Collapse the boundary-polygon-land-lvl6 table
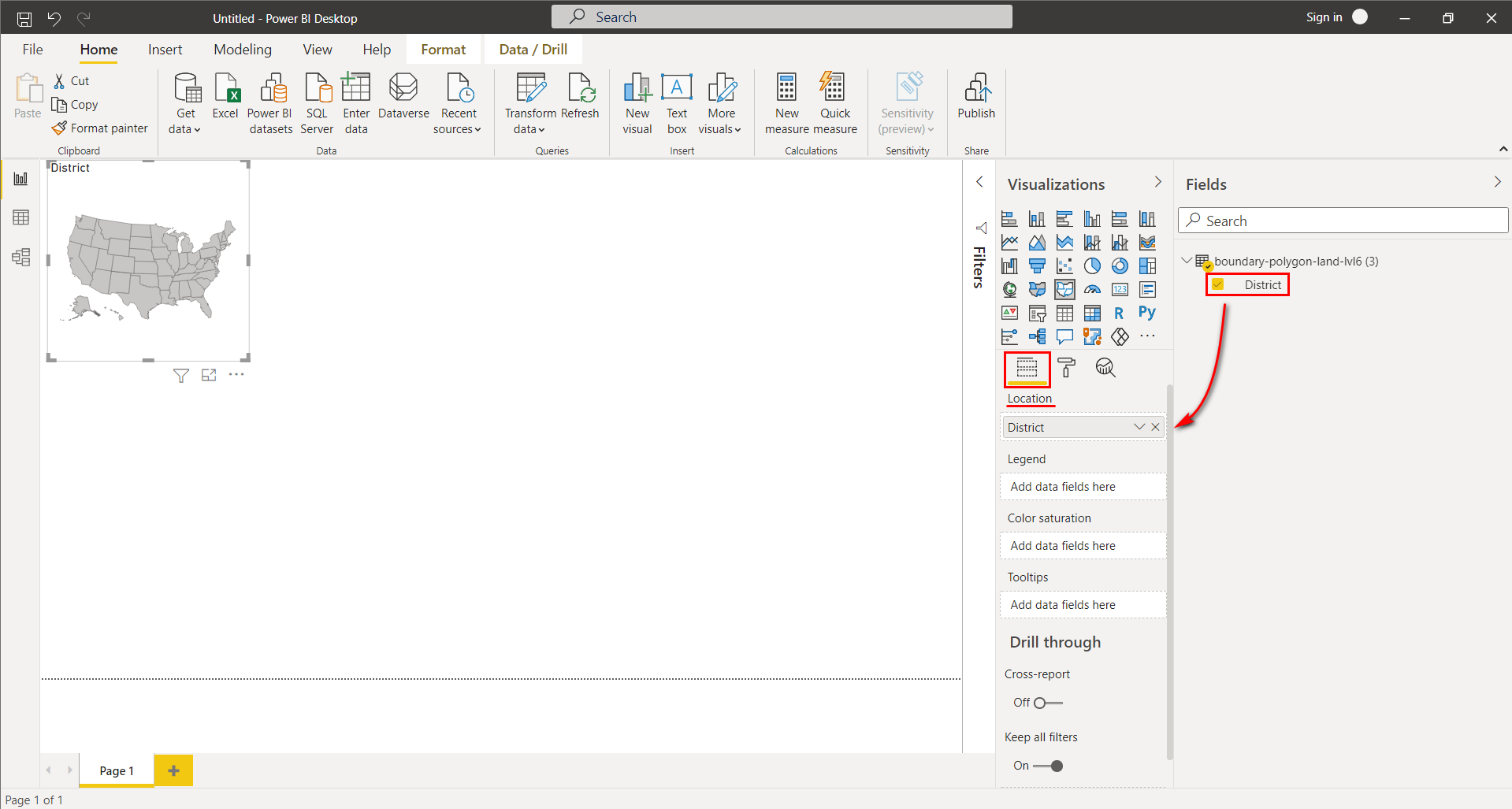Image resolution: width=1512 pixels, height=809 pixels. pyautogui.click(x=1187, y=261)
